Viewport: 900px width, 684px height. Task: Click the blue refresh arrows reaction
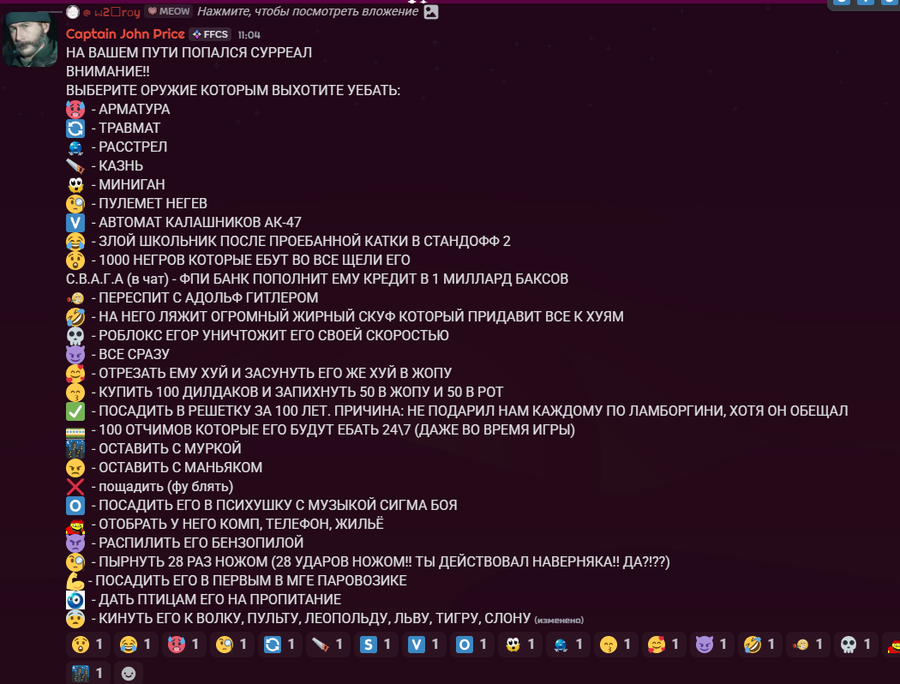pos(280,644)
